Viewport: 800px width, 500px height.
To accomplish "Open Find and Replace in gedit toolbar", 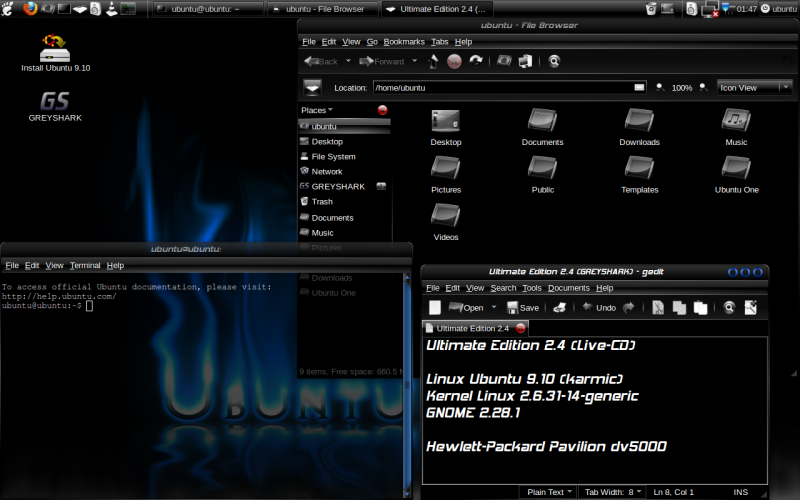I will (751, 307).
